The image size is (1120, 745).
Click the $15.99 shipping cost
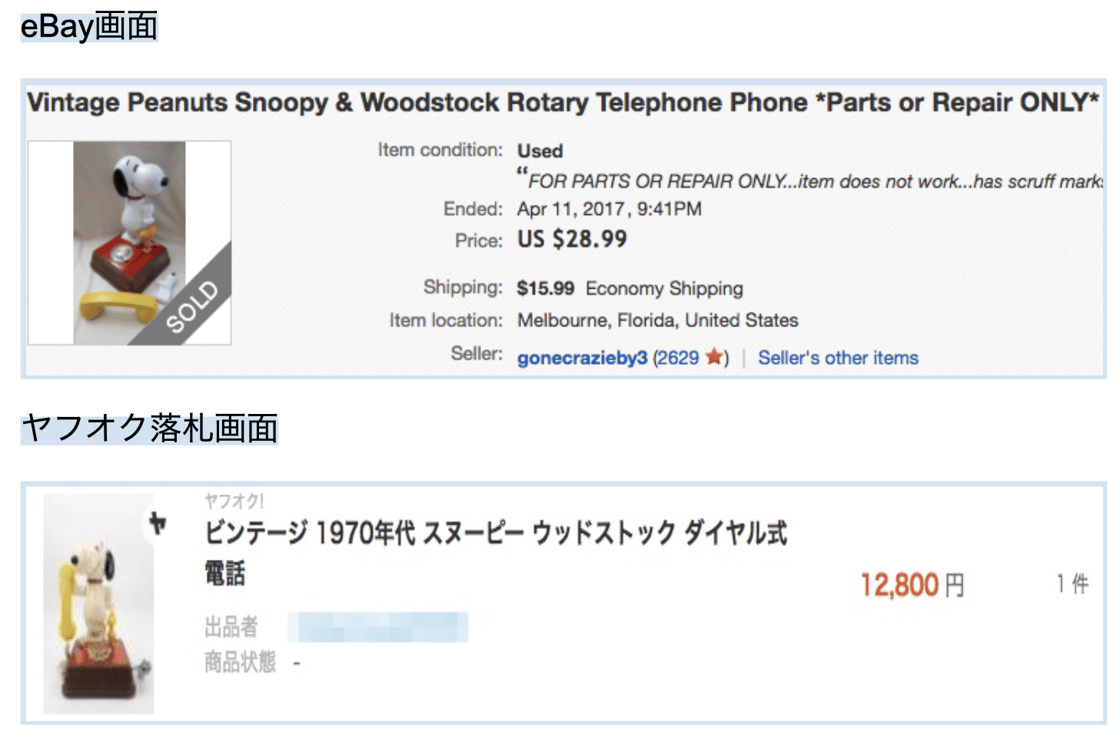tap(545, 289)
